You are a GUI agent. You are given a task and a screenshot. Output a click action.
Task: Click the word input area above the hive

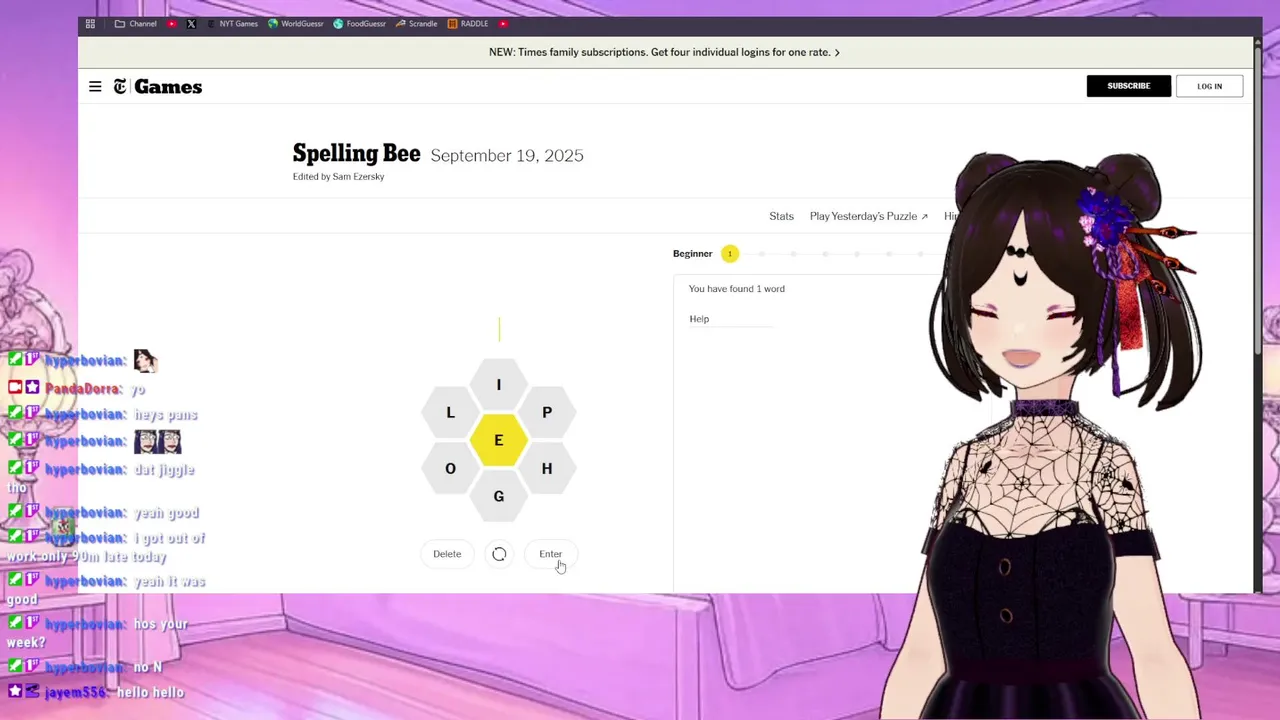pos(499,329)
